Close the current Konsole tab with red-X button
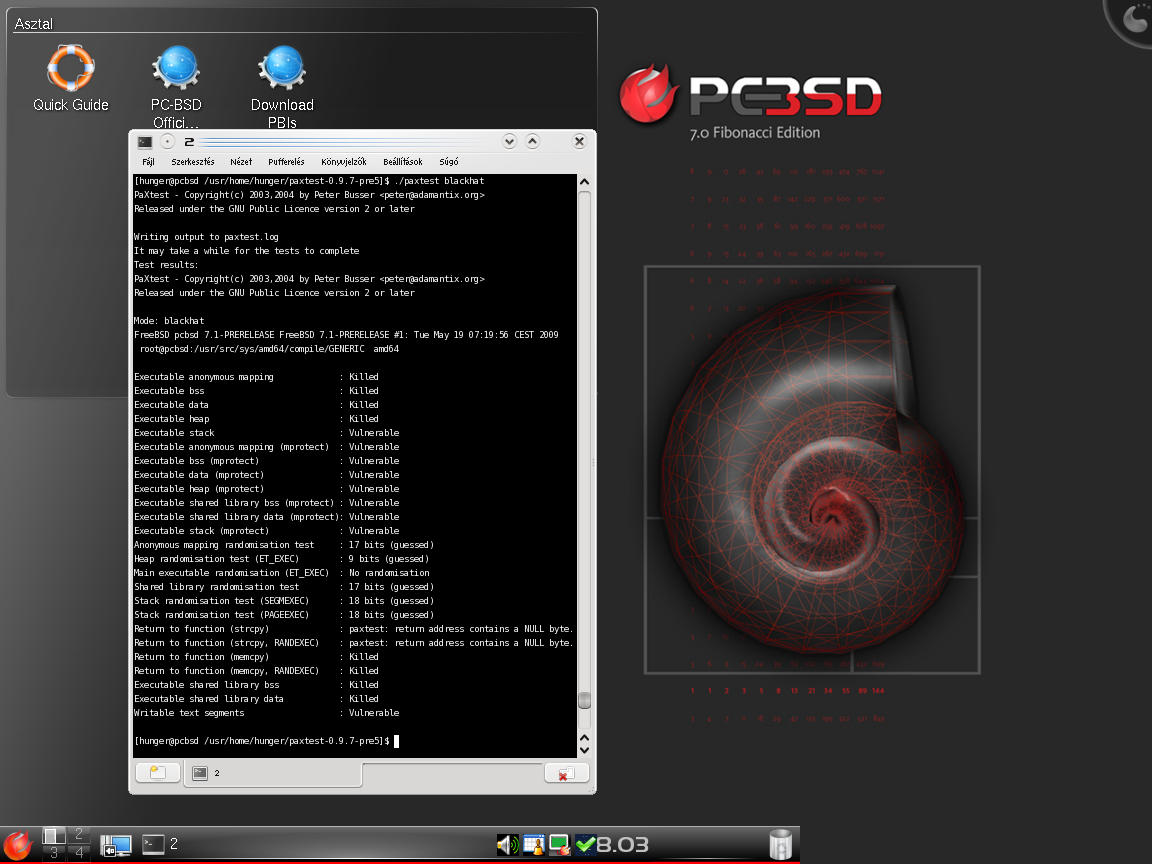Viewport: 1152px width, 864px height. click(x=566, y=773)
